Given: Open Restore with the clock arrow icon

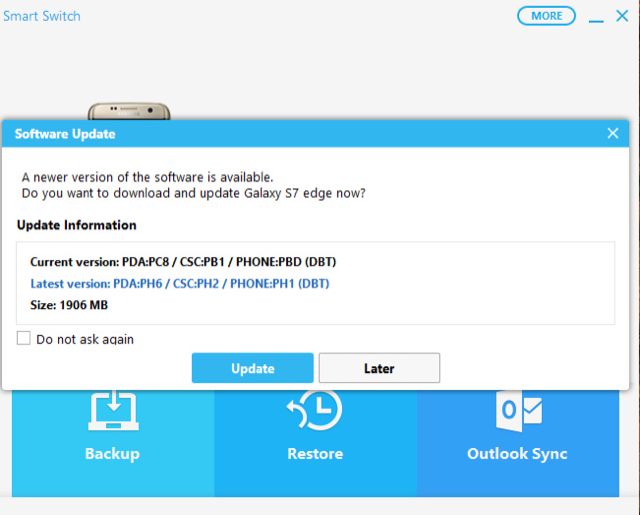Looking at the screenshot, I should 315,443.
